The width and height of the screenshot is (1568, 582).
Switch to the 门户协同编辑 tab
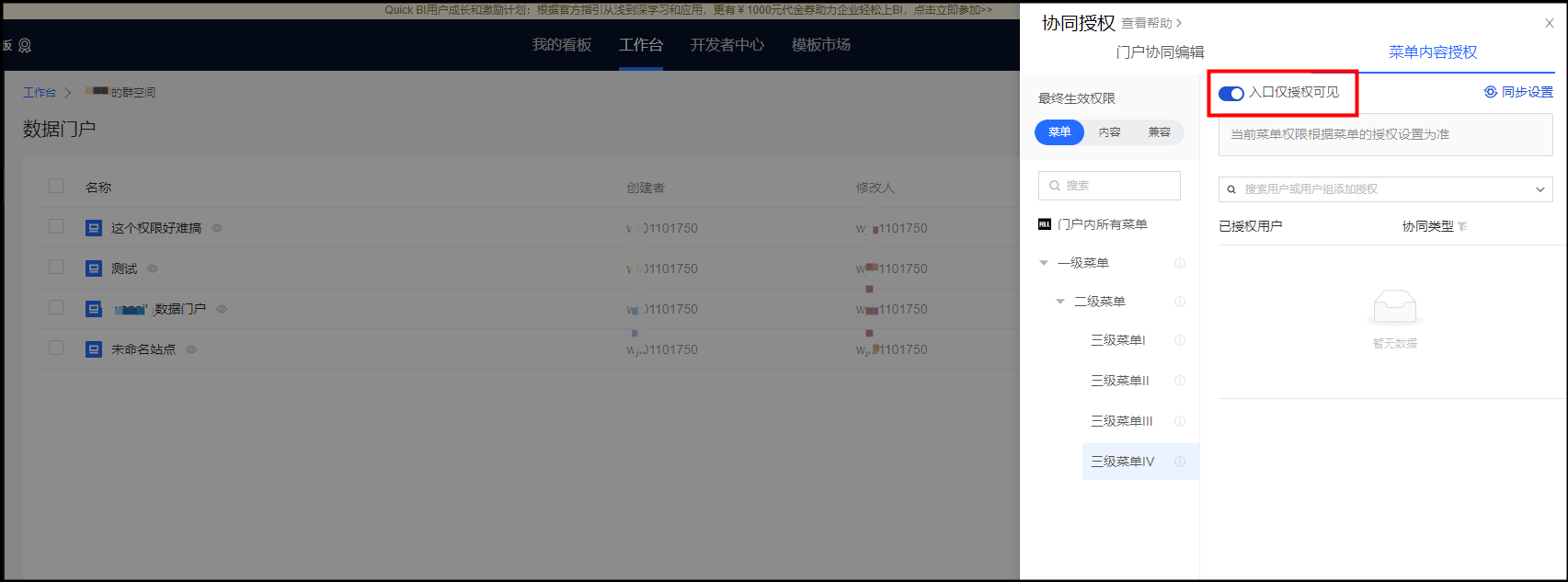(x=1159, y=52)
